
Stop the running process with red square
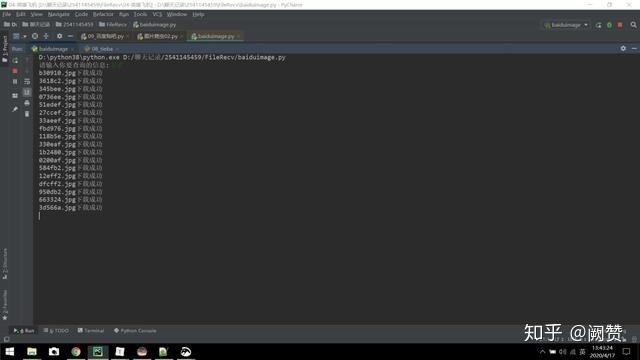(x=15, y=71)
